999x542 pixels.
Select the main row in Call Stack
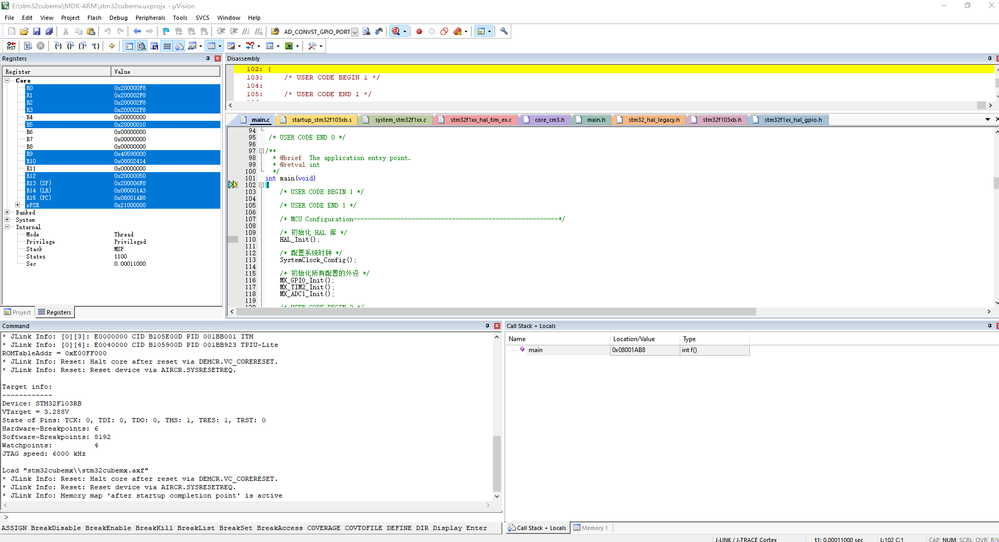628,350
